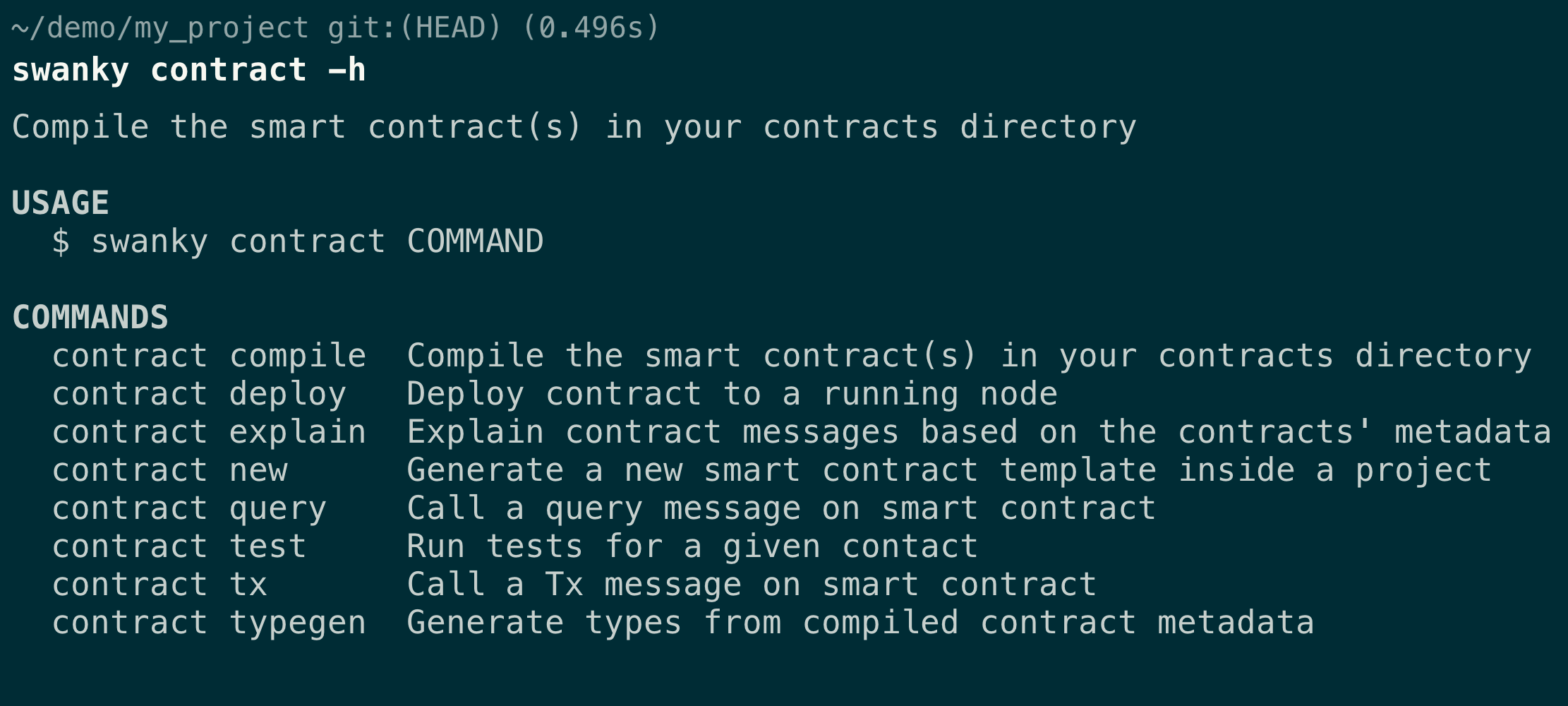
Task: Click the typed command "swanky contract -h"
Action: (x=189, y=70)
